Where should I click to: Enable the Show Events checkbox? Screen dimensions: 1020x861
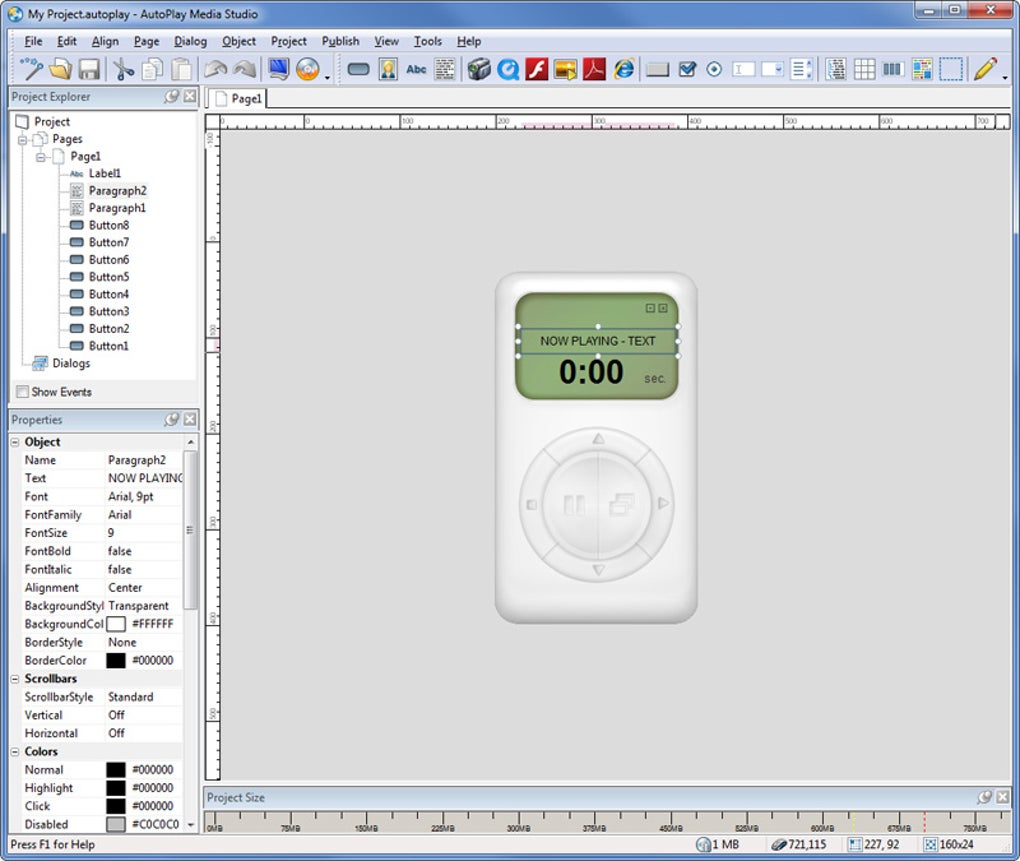click(22, 392)
